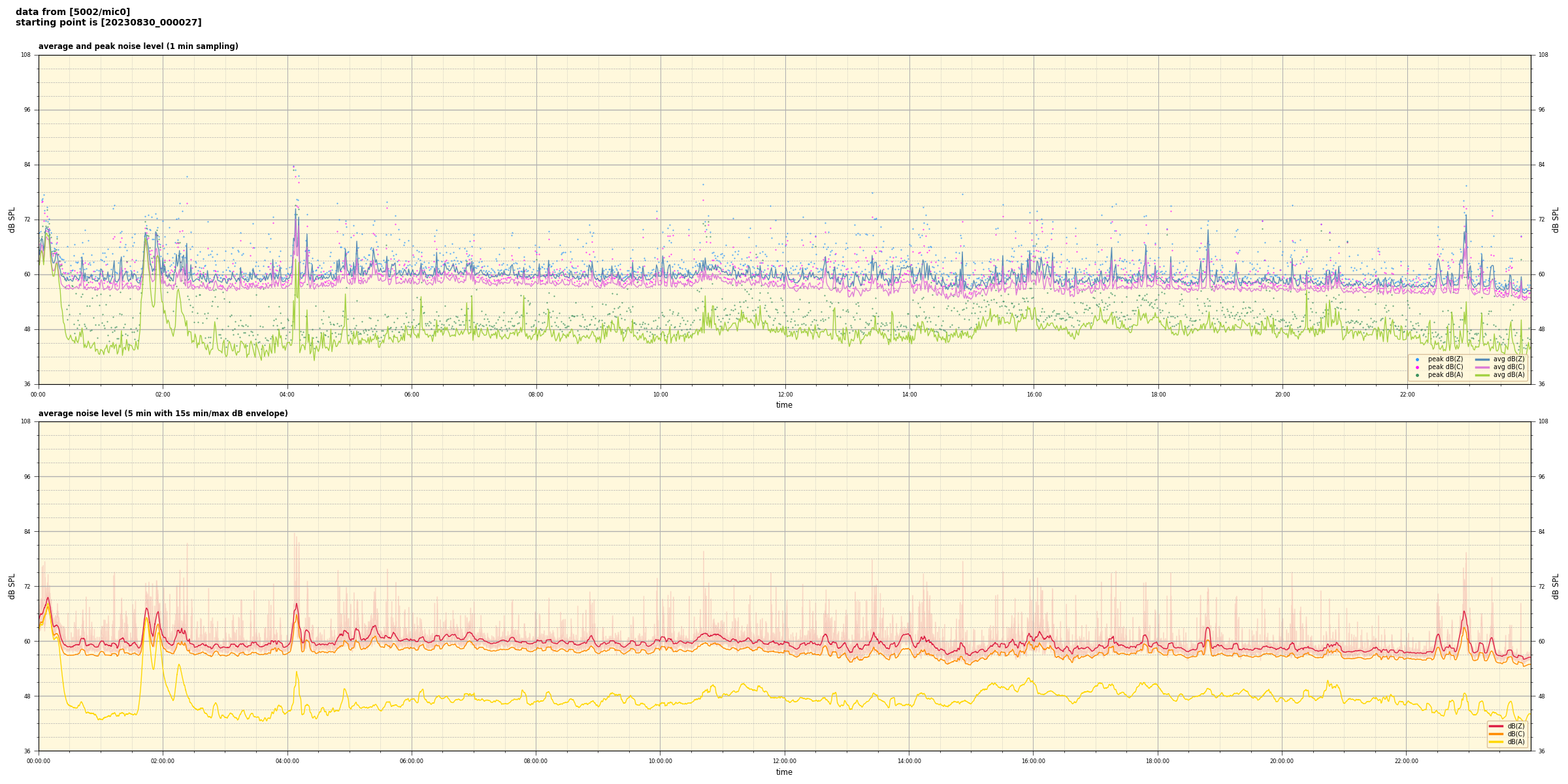Image resolution: width=1568 pixels, height=784 pixels.
Task: Click the 12:00 tick label on top chart
Action: pos(785,395)
